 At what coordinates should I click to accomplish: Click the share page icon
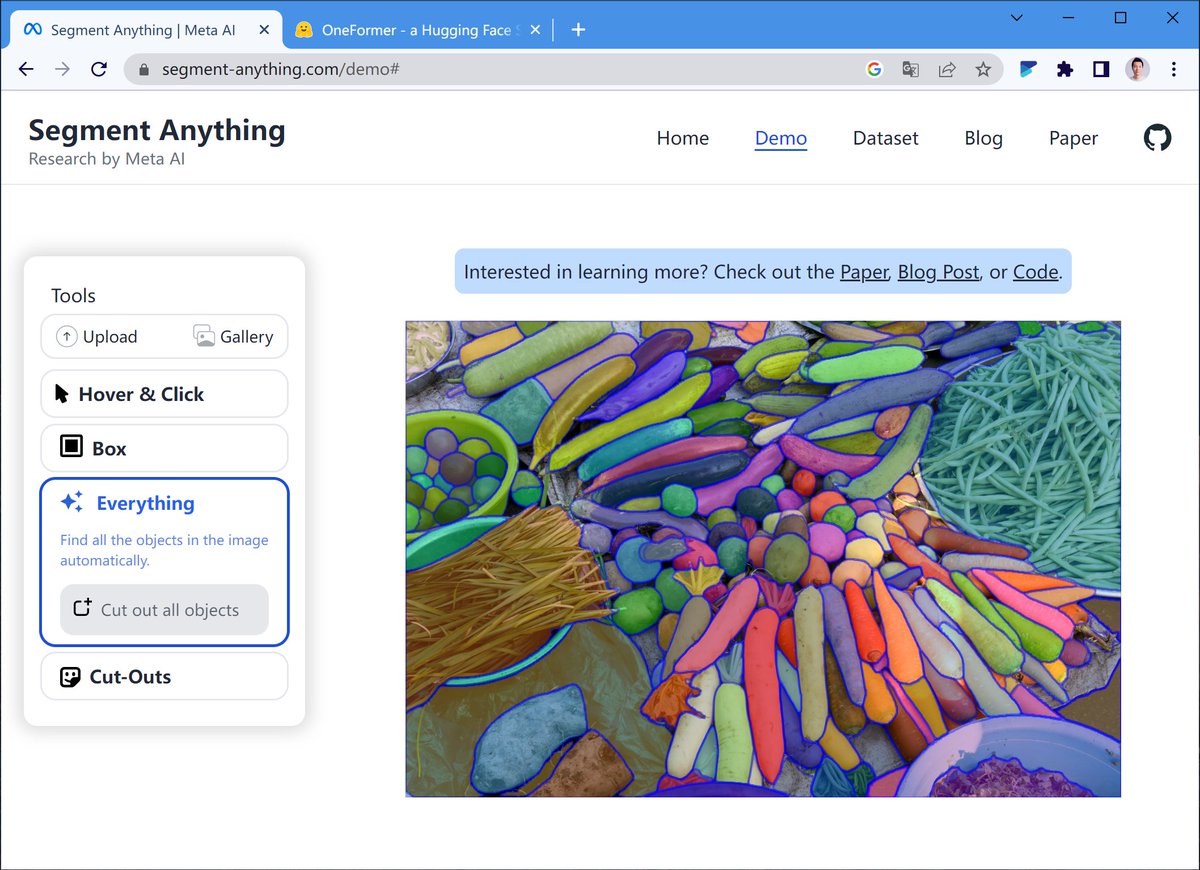946,69
